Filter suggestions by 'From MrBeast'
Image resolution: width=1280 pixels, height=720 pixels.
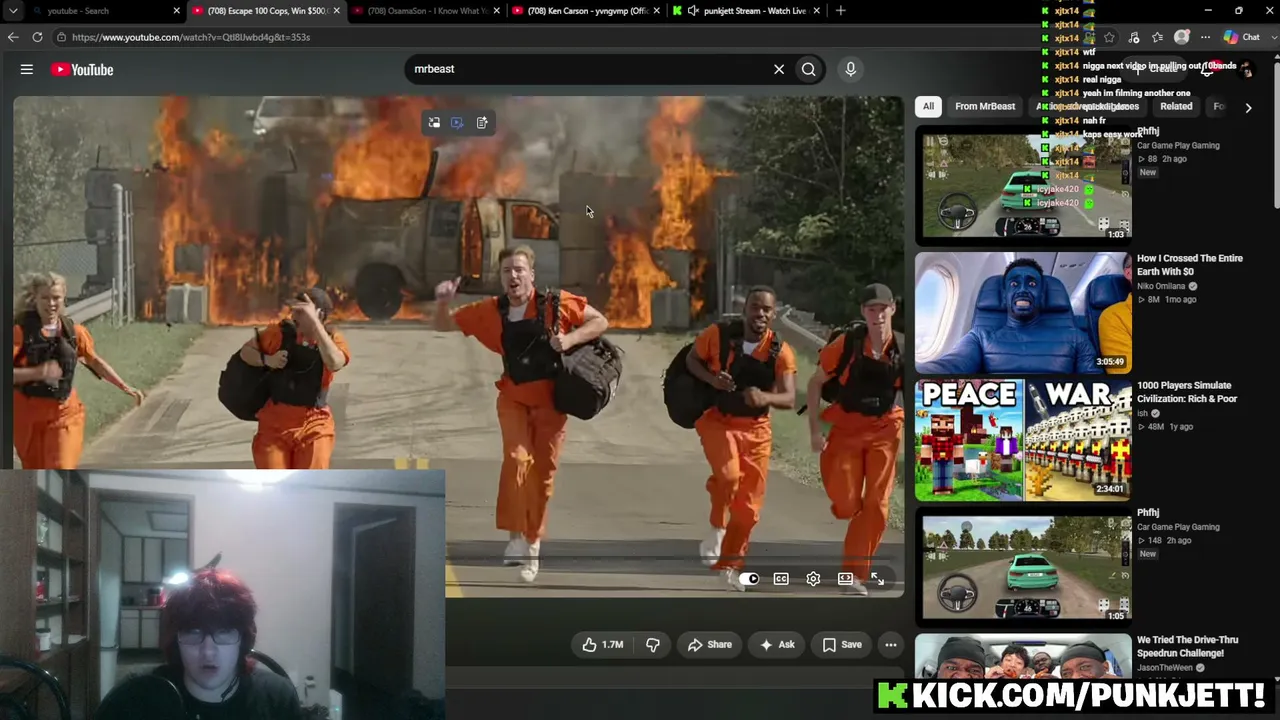point(985,106)
